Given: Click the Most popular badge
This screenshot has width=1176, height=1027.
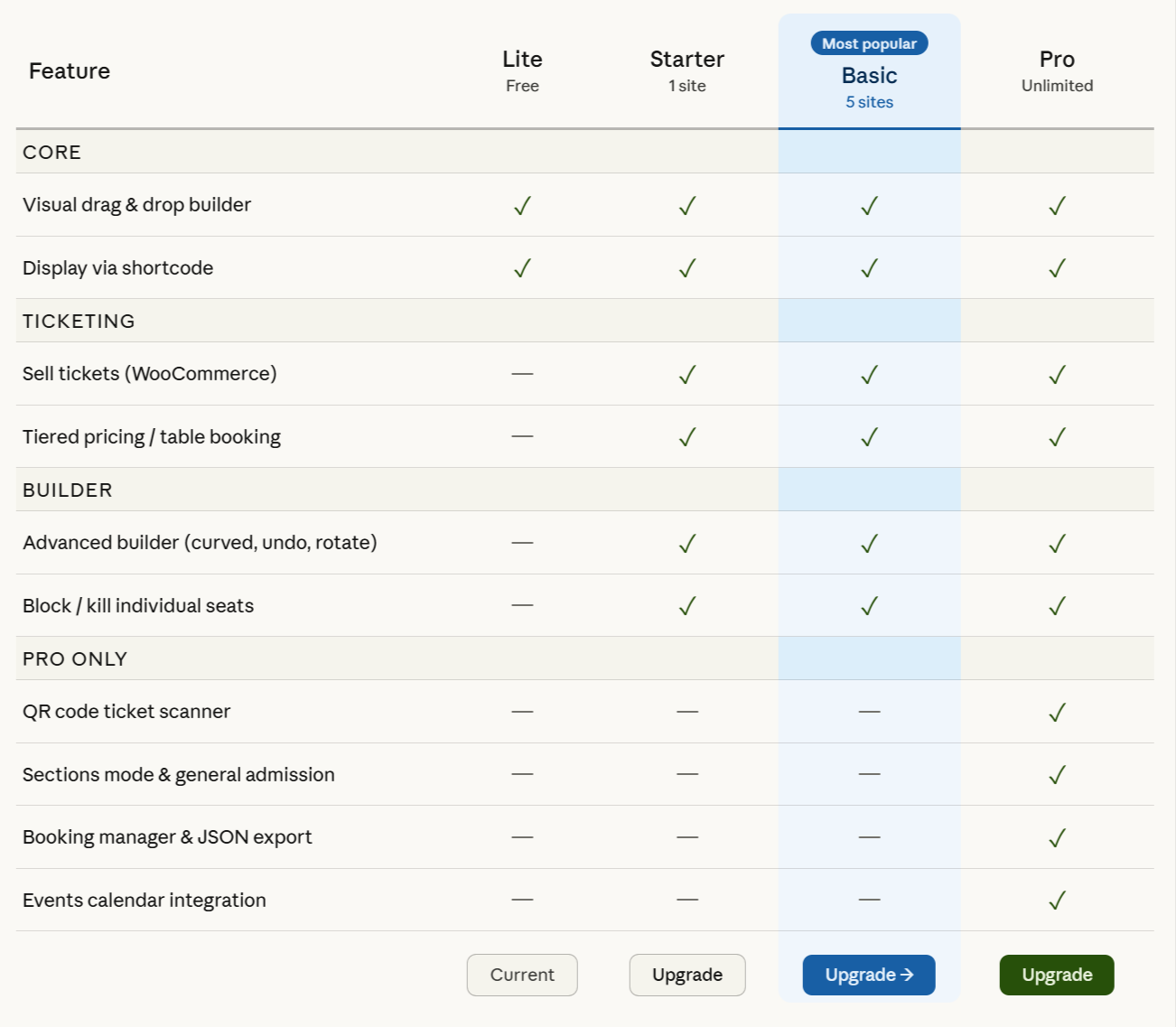Looking at the screenshot, I should click(x=869, y=43).
